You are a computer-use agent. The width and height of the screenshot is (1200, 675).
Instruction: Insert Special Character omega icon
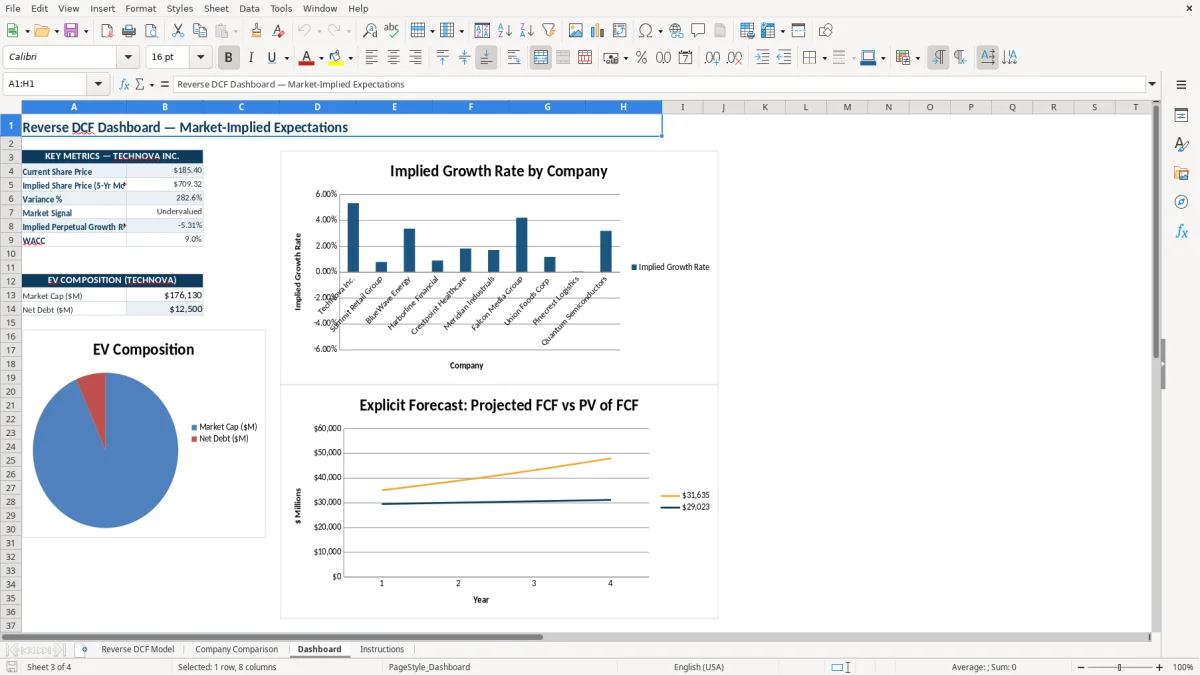(646, 31)
